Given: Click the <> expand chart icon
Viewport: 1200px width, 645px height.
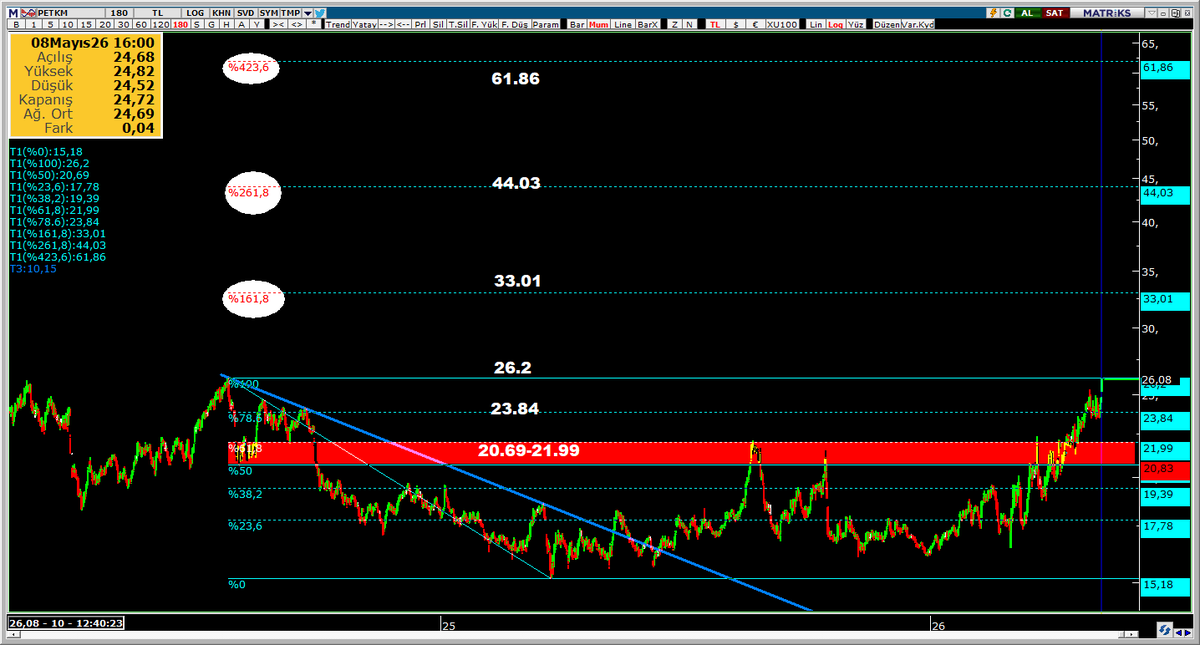Looking at the screenshot, I should [x=297, y=24].
